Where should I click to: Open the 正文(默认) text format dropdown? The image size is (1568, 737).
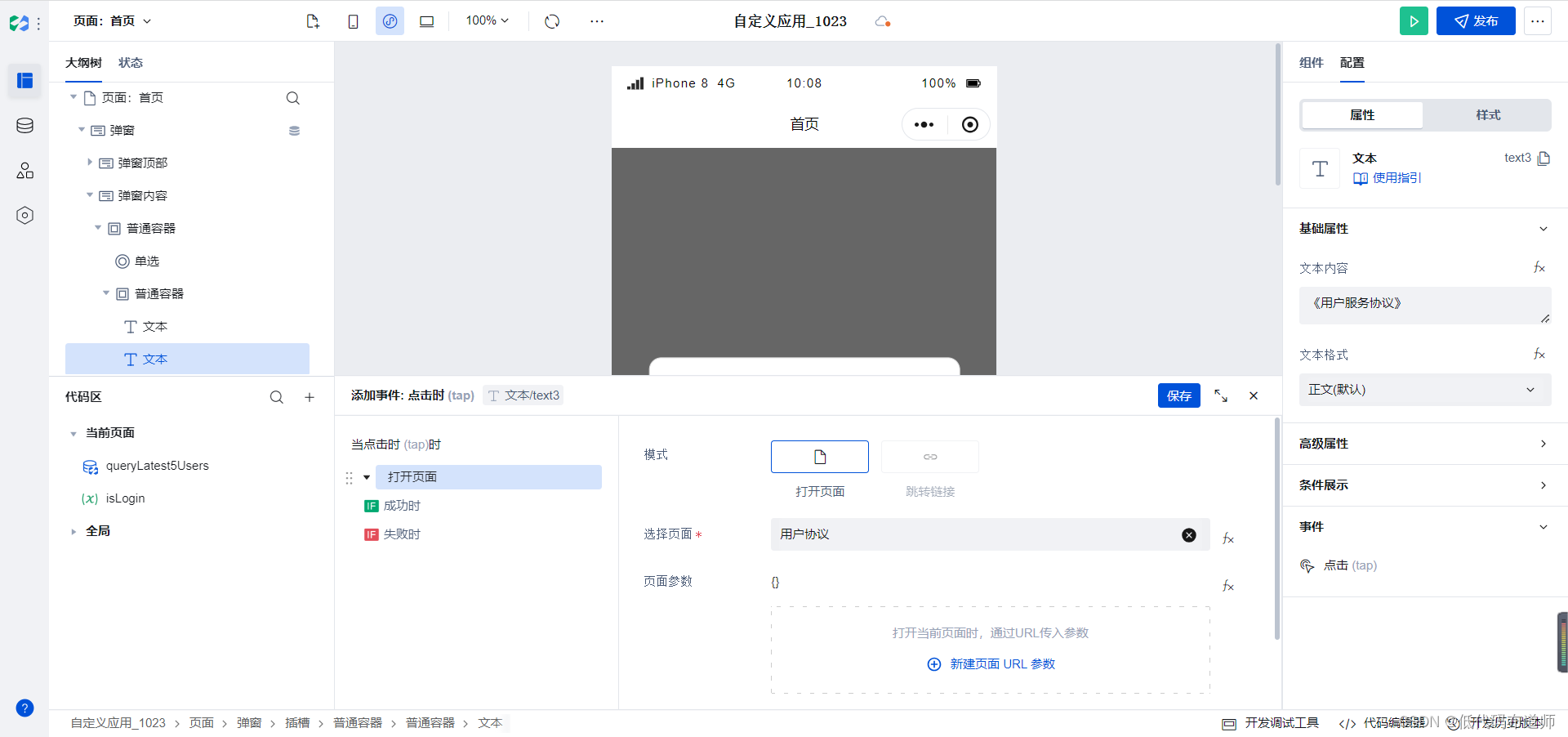[1425, 390]
